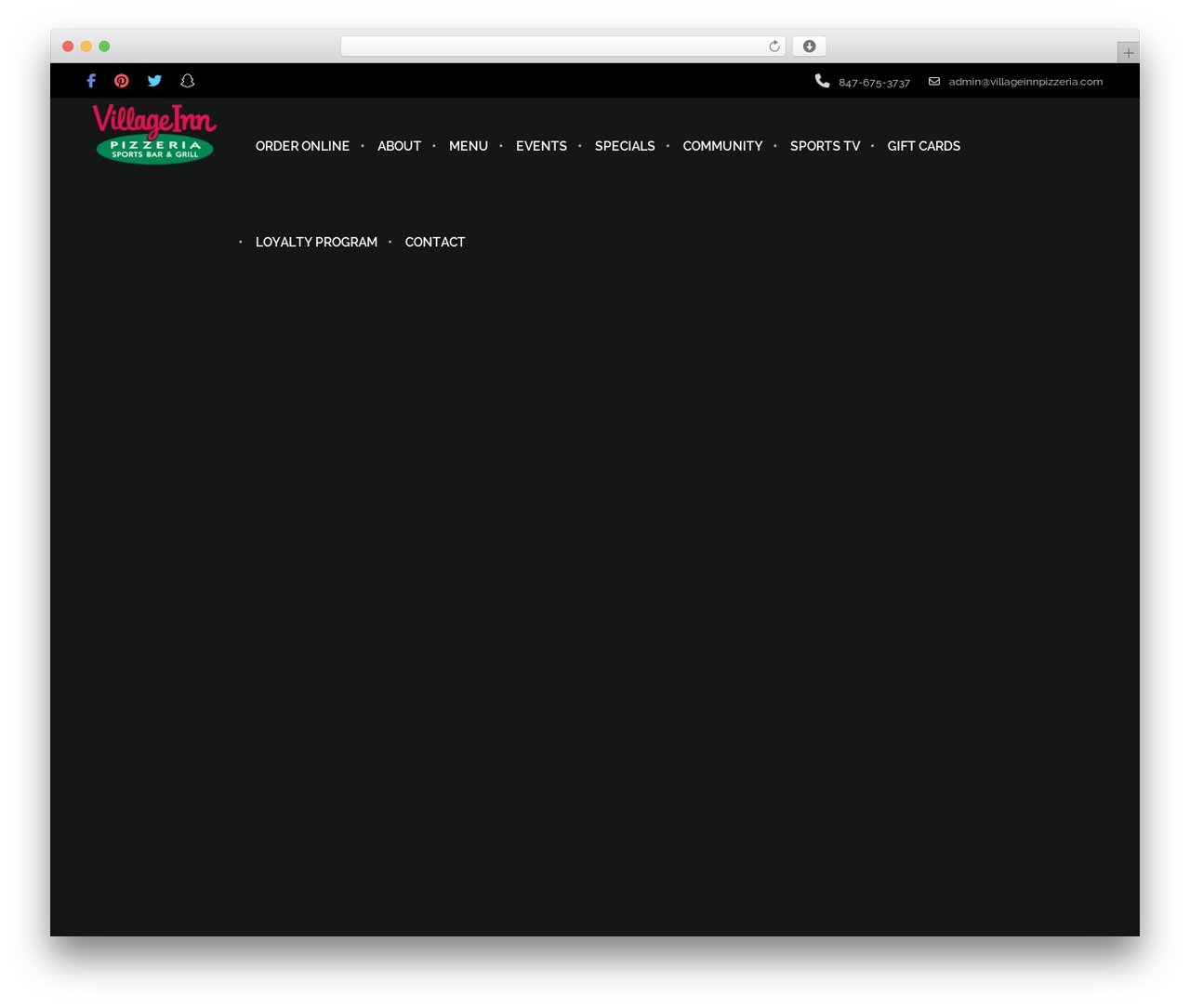Minimize the browser window with yellow button
1190x1008 pixels.
pos(86,46)
